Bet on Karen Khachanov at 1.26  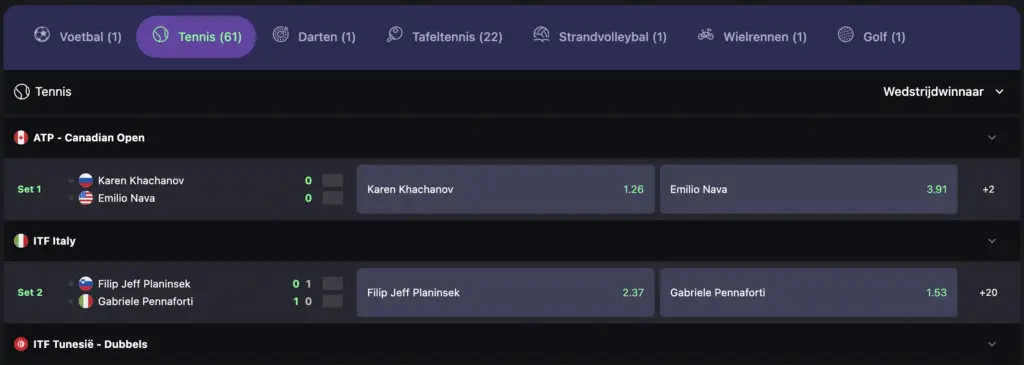[x=505, y=189]
